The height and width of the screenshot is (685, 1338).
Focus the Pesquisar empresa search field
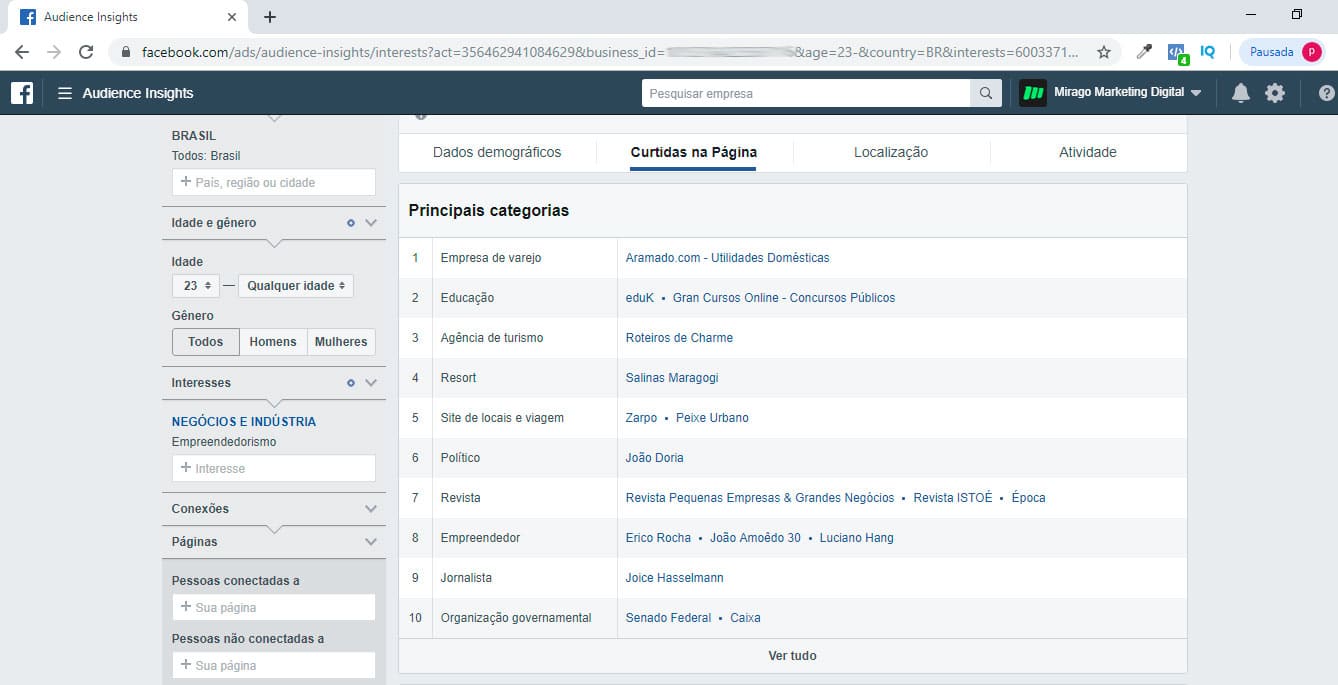tap(806, 93)
